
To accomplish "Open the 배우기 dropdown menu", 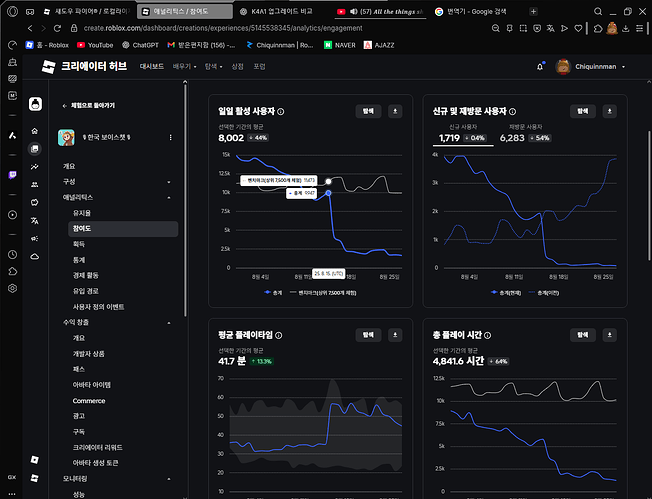I will click(184, 67).
